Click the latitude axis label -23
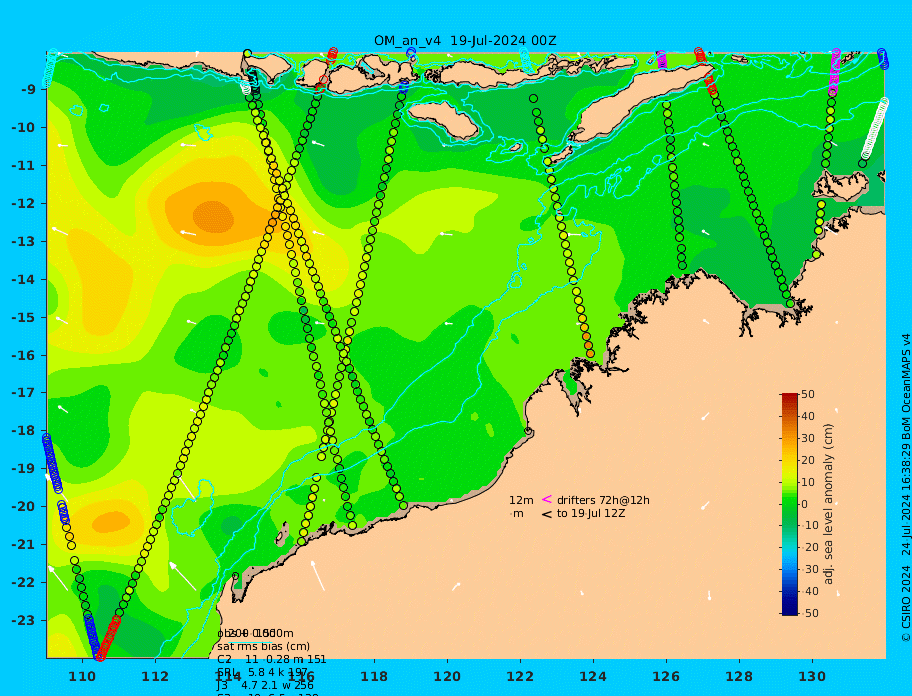This screenshot has height=696, width=912. pos(23,620)
